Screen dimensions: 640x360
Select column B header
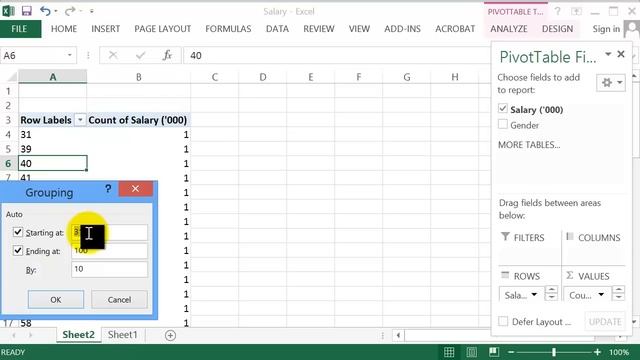[138, 77]
